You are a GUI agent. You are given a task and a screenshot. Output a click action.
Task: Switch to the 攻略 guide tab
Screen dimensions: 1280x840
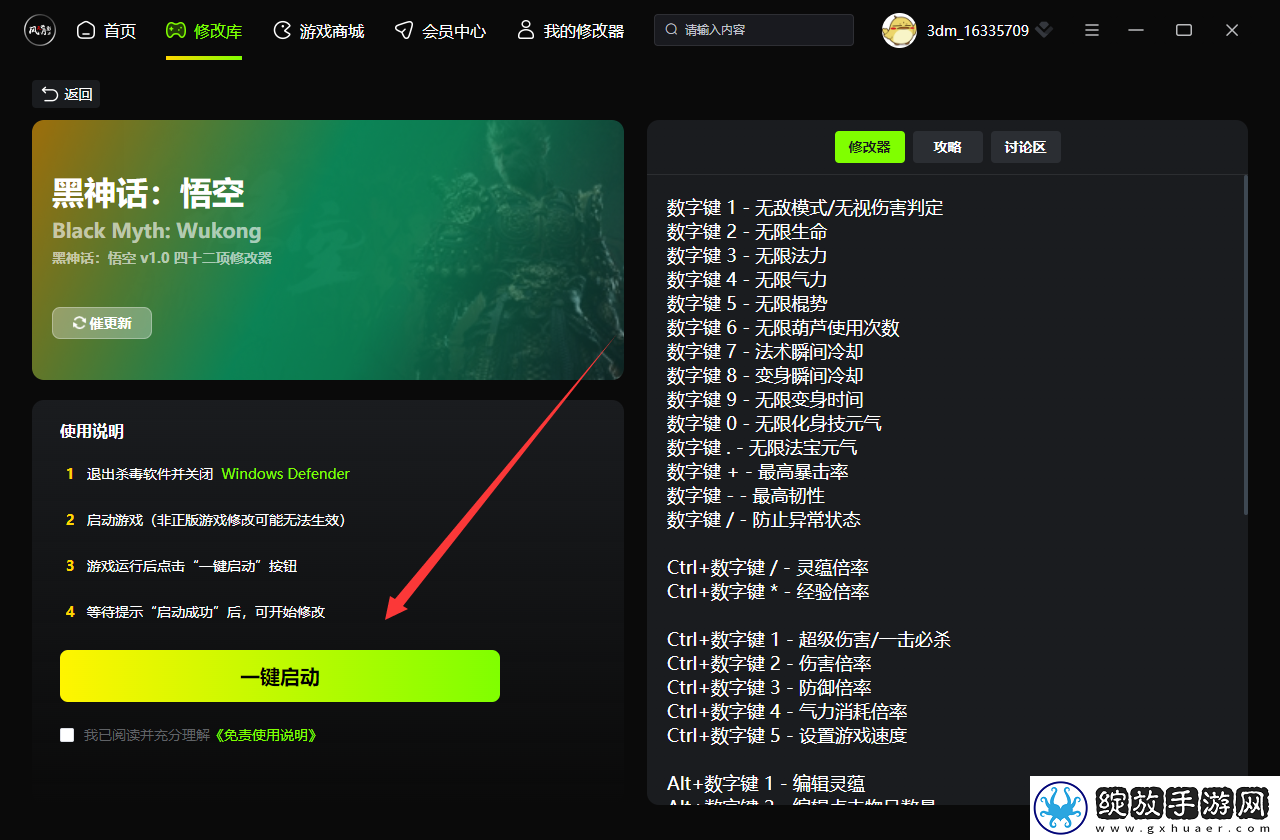click(x=948, y=147)
